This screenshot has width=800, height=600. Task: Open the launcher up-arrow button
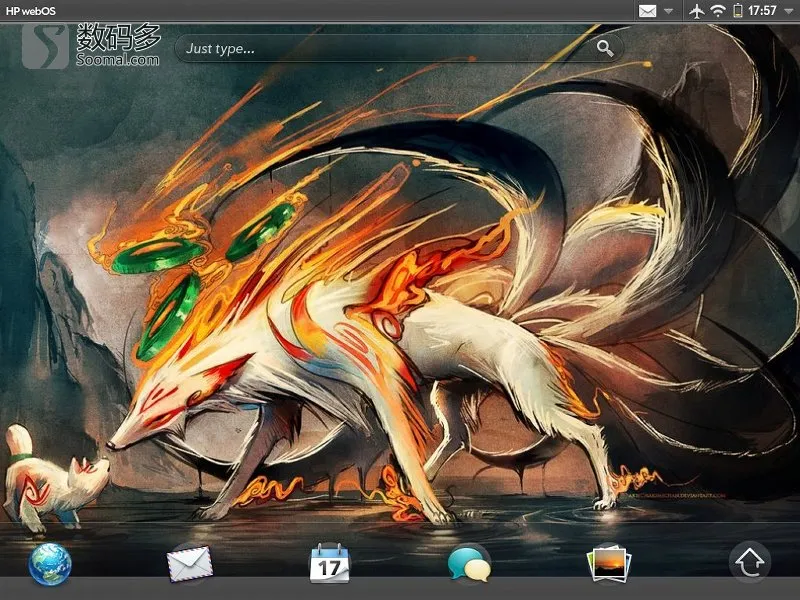point(749,562)
